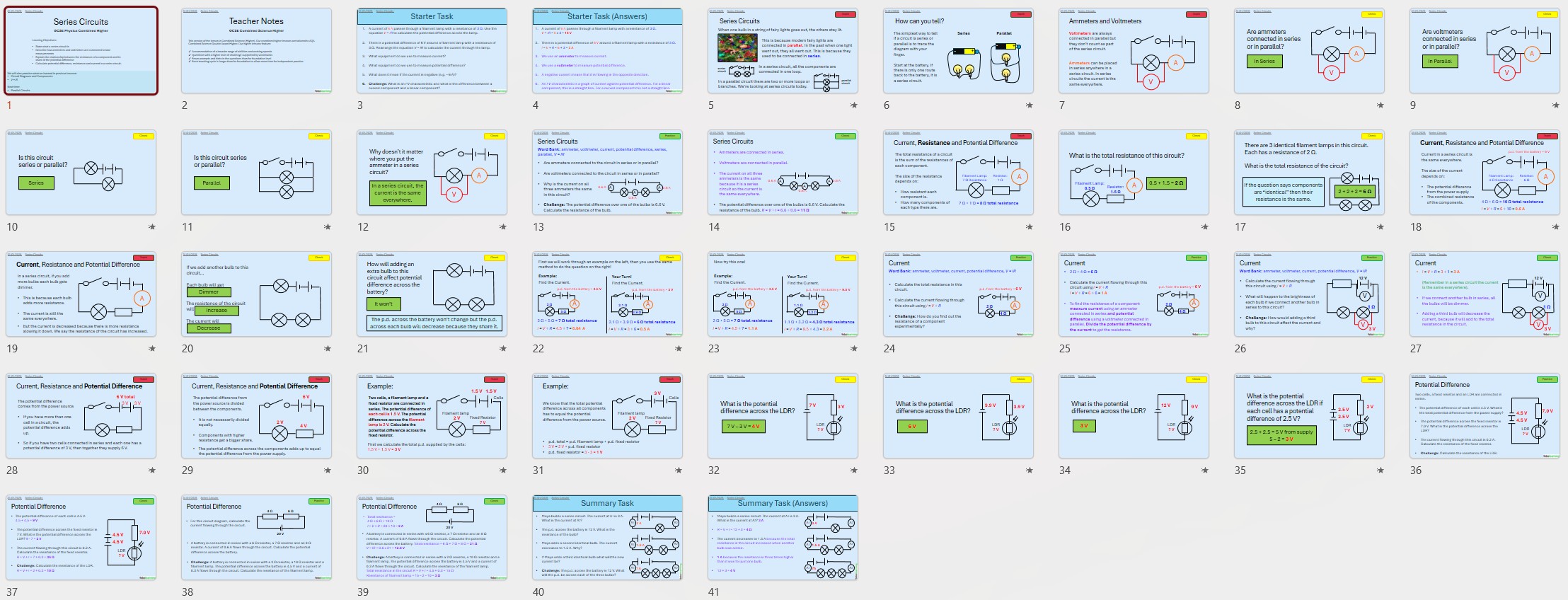Select slide 24 titled Current
Screen dimensions: 1568x600
pos(958,294)
